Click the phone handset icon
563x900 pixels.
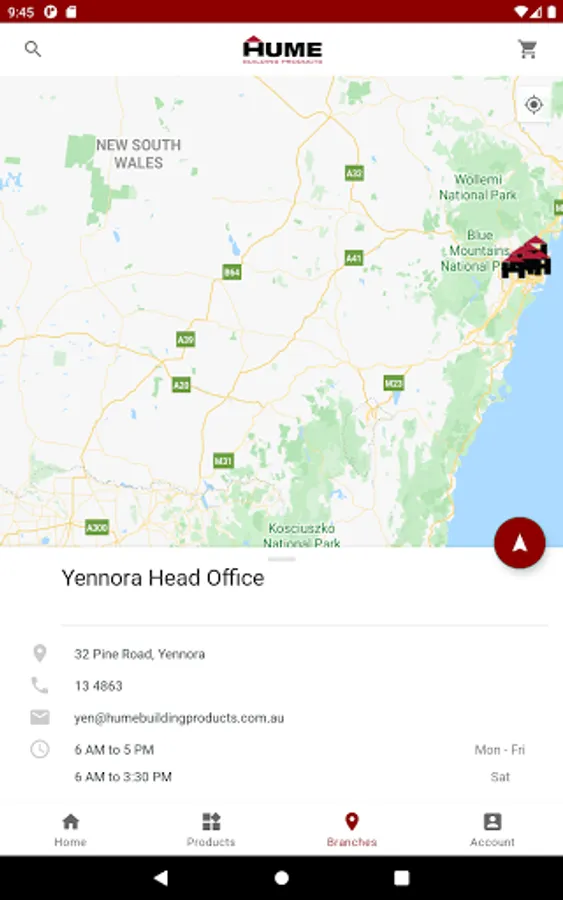(x=40, y=685)
